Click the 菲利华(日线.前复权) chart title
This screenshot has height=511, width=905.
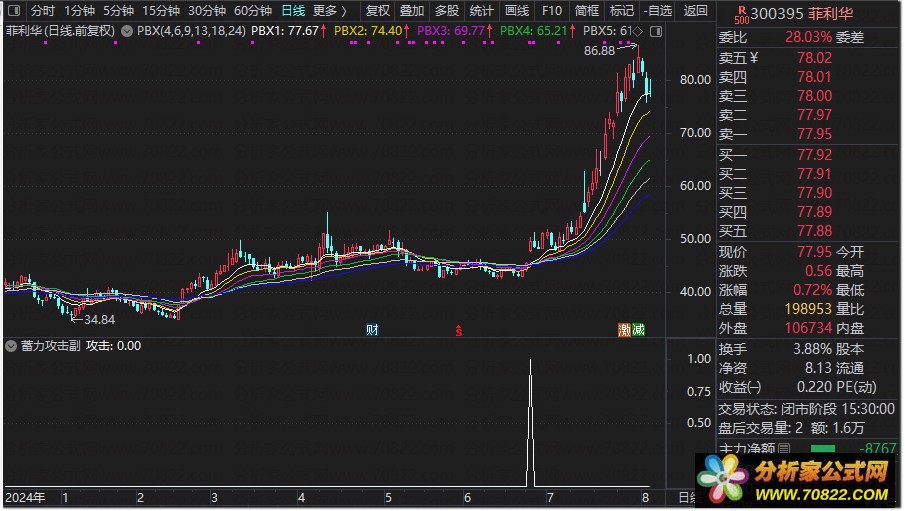[61, 31]
